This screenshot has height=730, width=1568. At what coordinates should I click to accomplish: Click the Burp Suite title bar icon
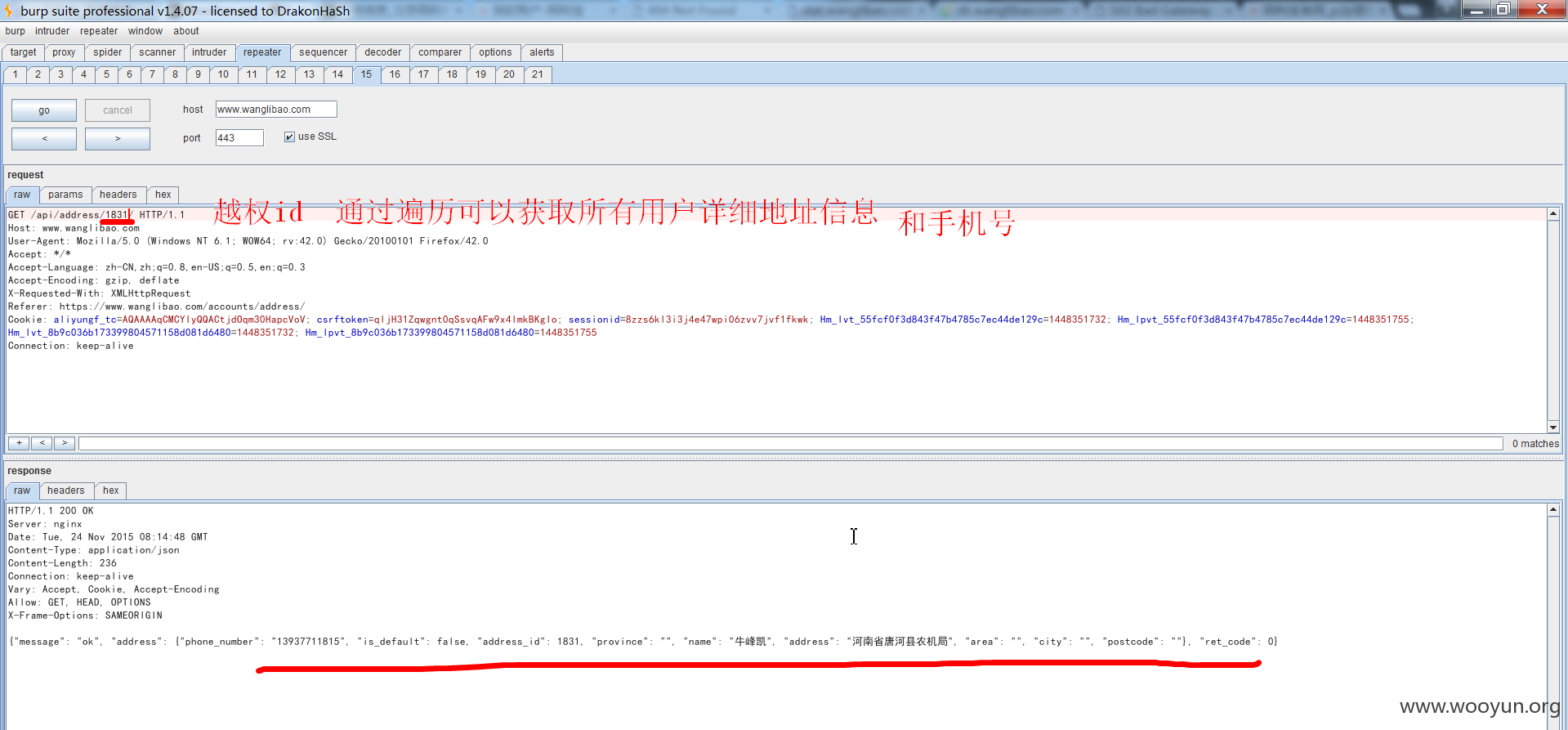(8, 11)
